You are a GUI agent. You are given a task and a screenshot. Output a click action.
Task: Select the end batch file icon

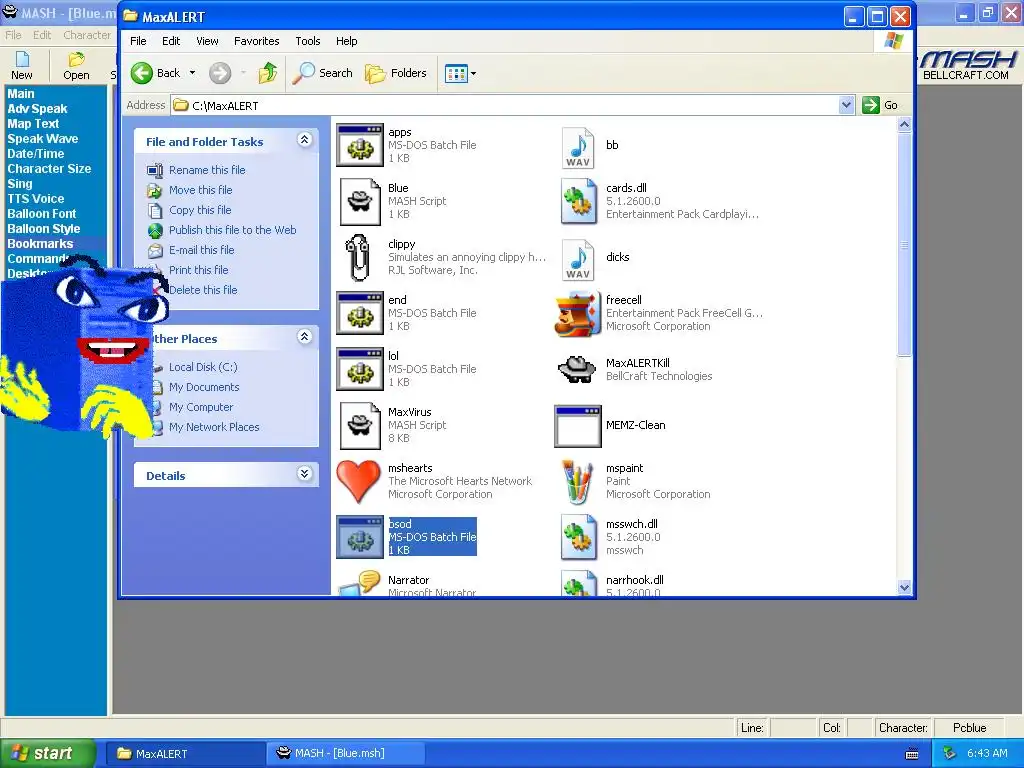point(359,313)
